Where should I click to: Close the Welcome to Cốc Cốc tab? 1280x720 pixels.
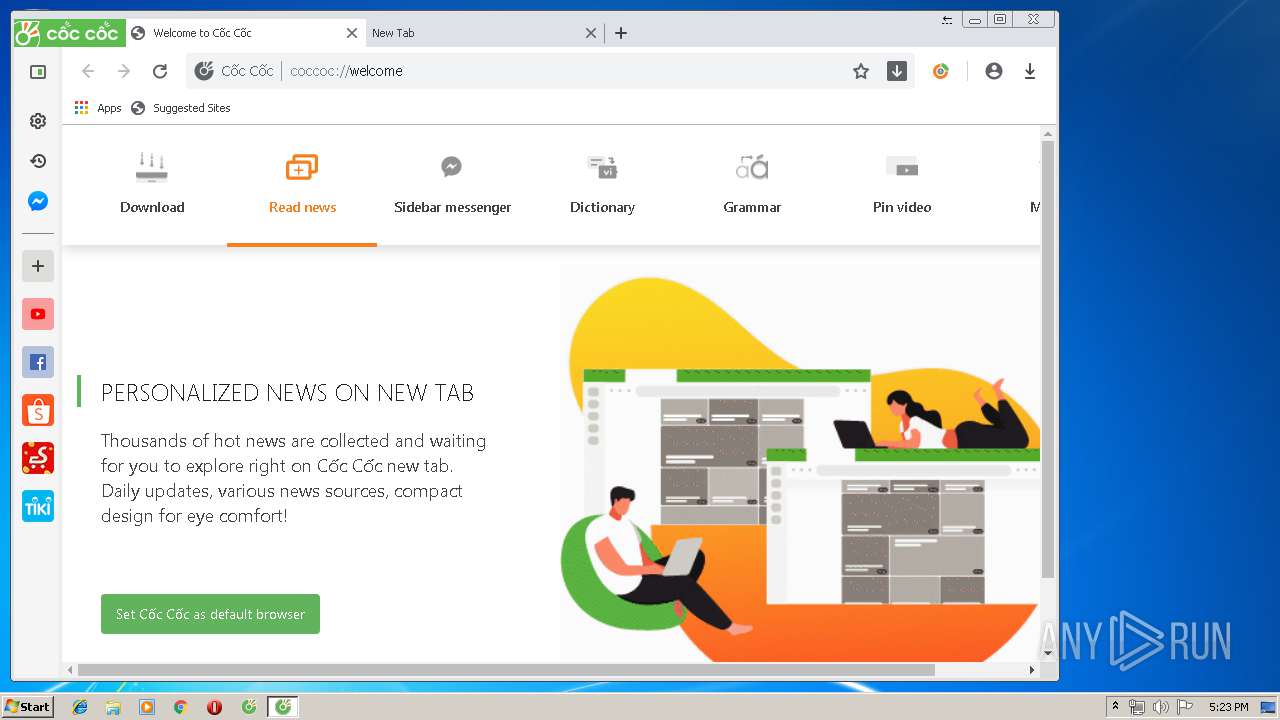352,33
